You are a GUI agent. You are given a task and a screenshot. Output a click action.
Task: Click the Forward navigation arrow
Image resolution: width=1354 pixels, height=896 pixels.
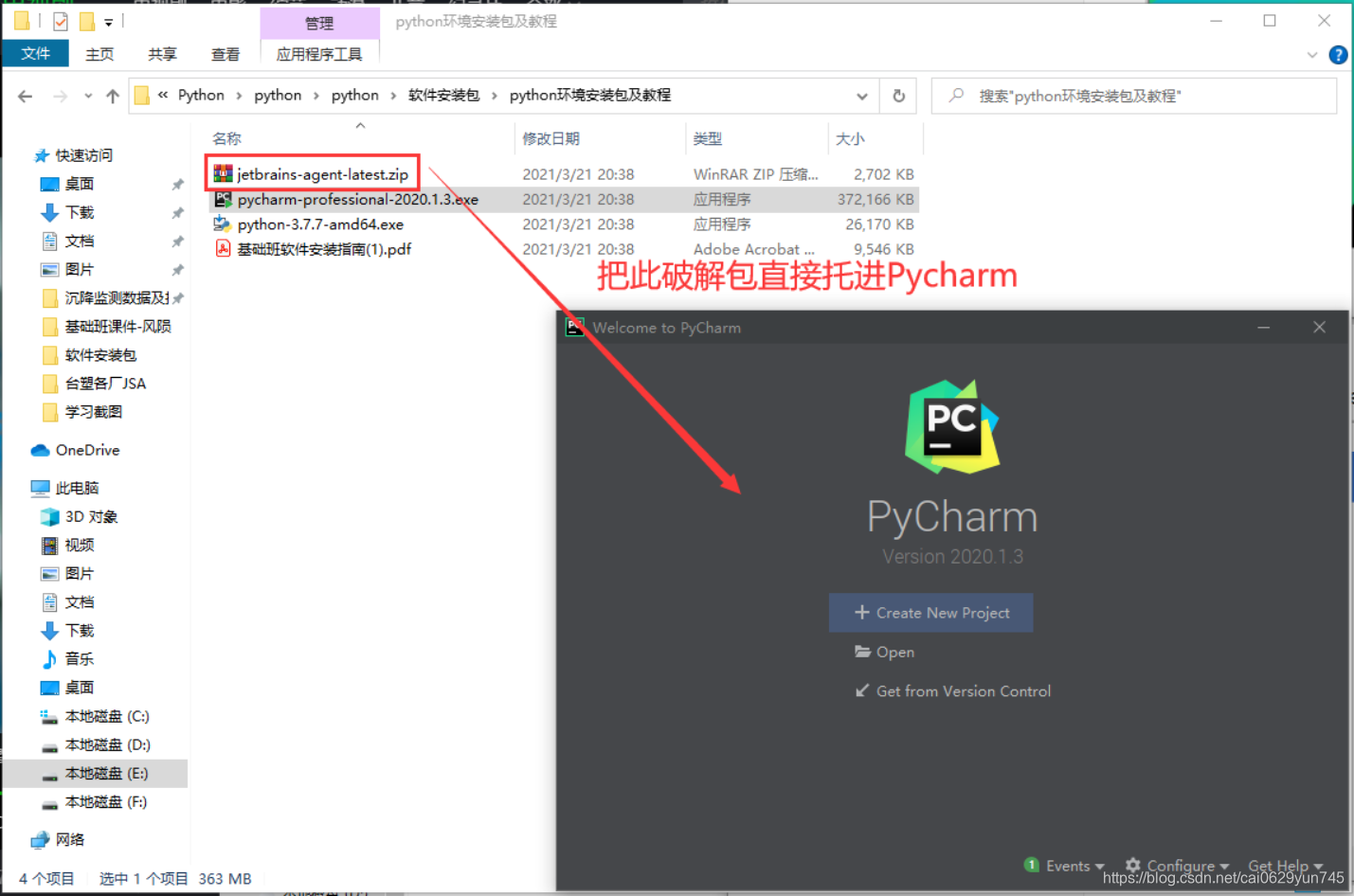coord(60,96)
